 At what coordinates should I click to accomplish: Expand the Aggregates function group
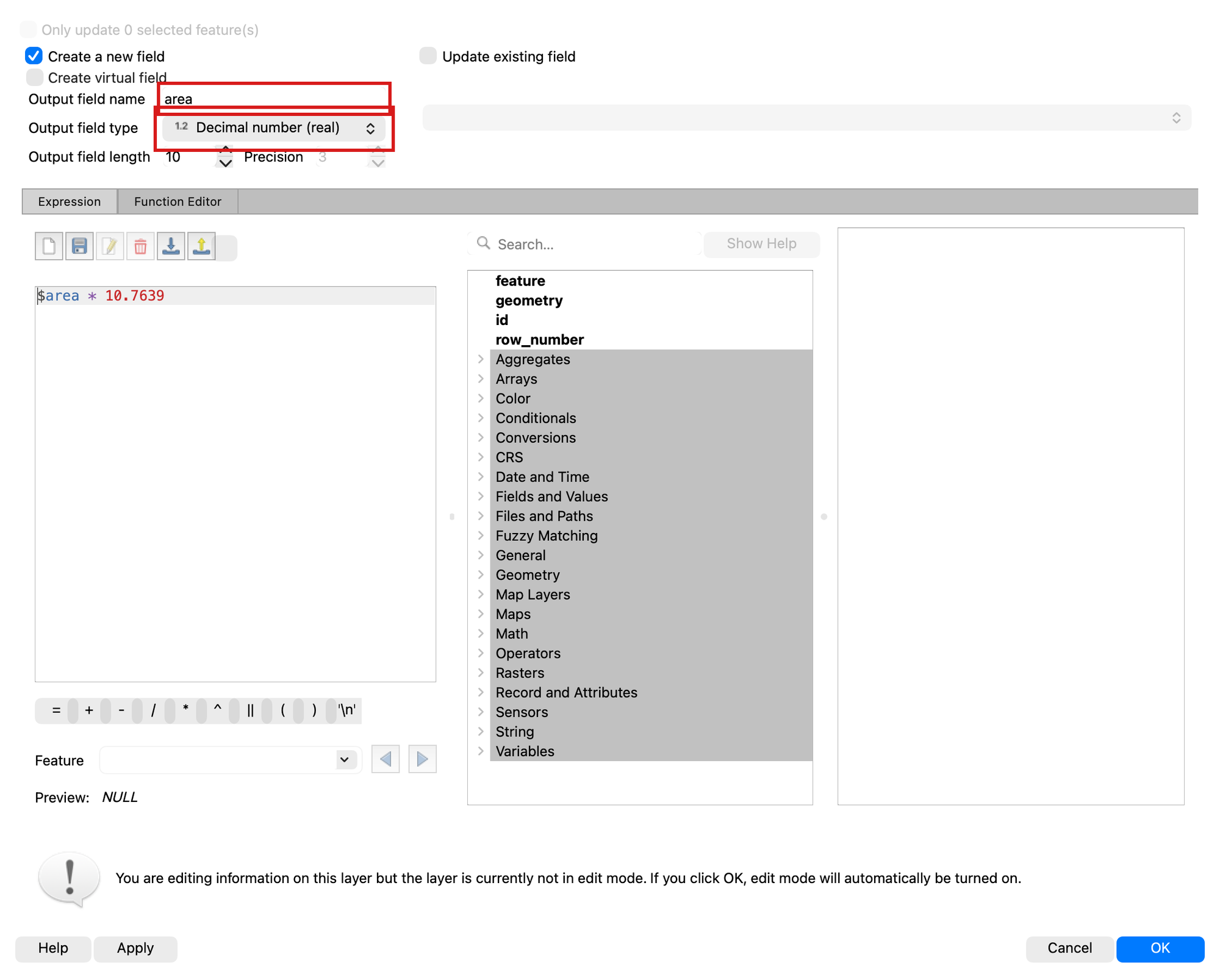point(481,359)
